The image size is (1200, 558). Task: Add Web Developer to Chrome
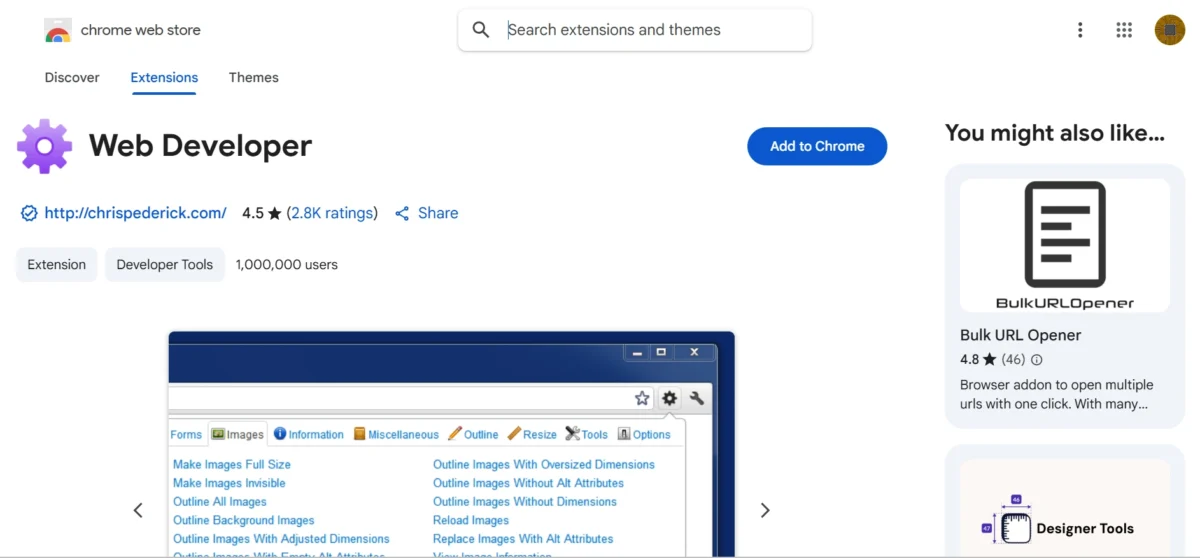(x=817, y=146)
